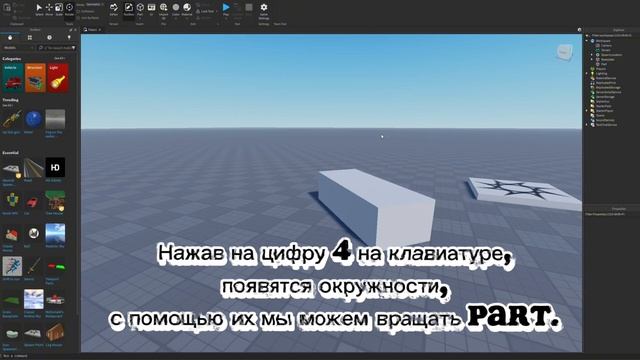Open Game Settings gear
Screen dimensions: 640x360
pyautogui.click(x=264, y=10)
